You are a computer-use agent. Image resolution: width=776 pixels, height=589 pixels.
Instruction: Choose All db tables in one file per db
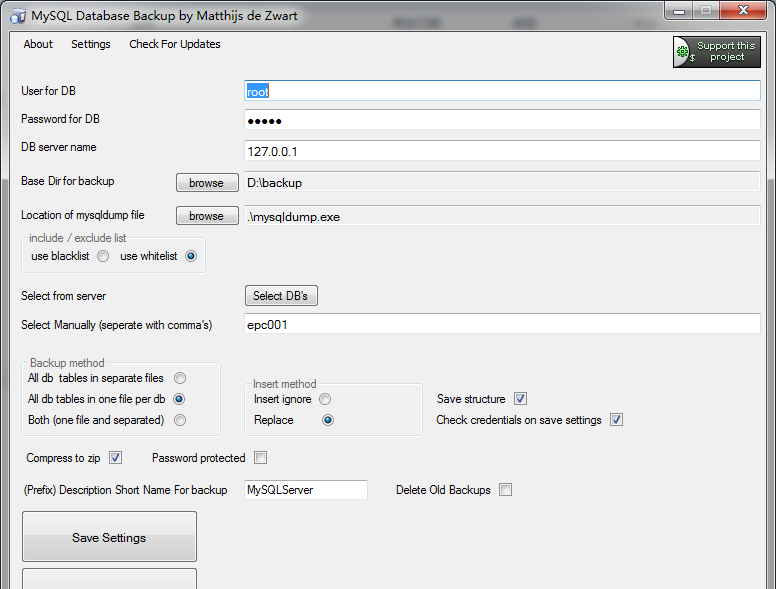click(179, 399)
